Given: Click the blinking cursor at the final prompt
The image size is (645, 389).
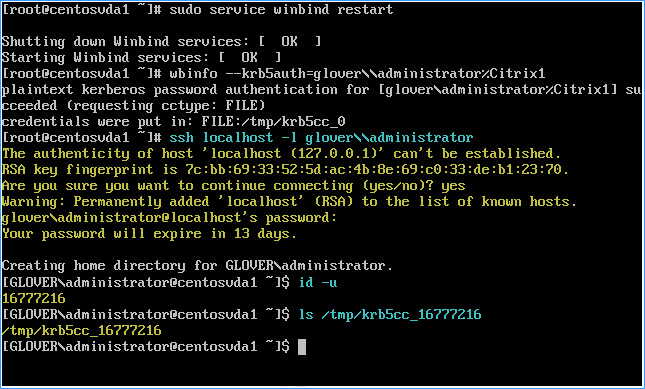Looking at the screenshot, I should pyautogui.click(x=302, y=347).
